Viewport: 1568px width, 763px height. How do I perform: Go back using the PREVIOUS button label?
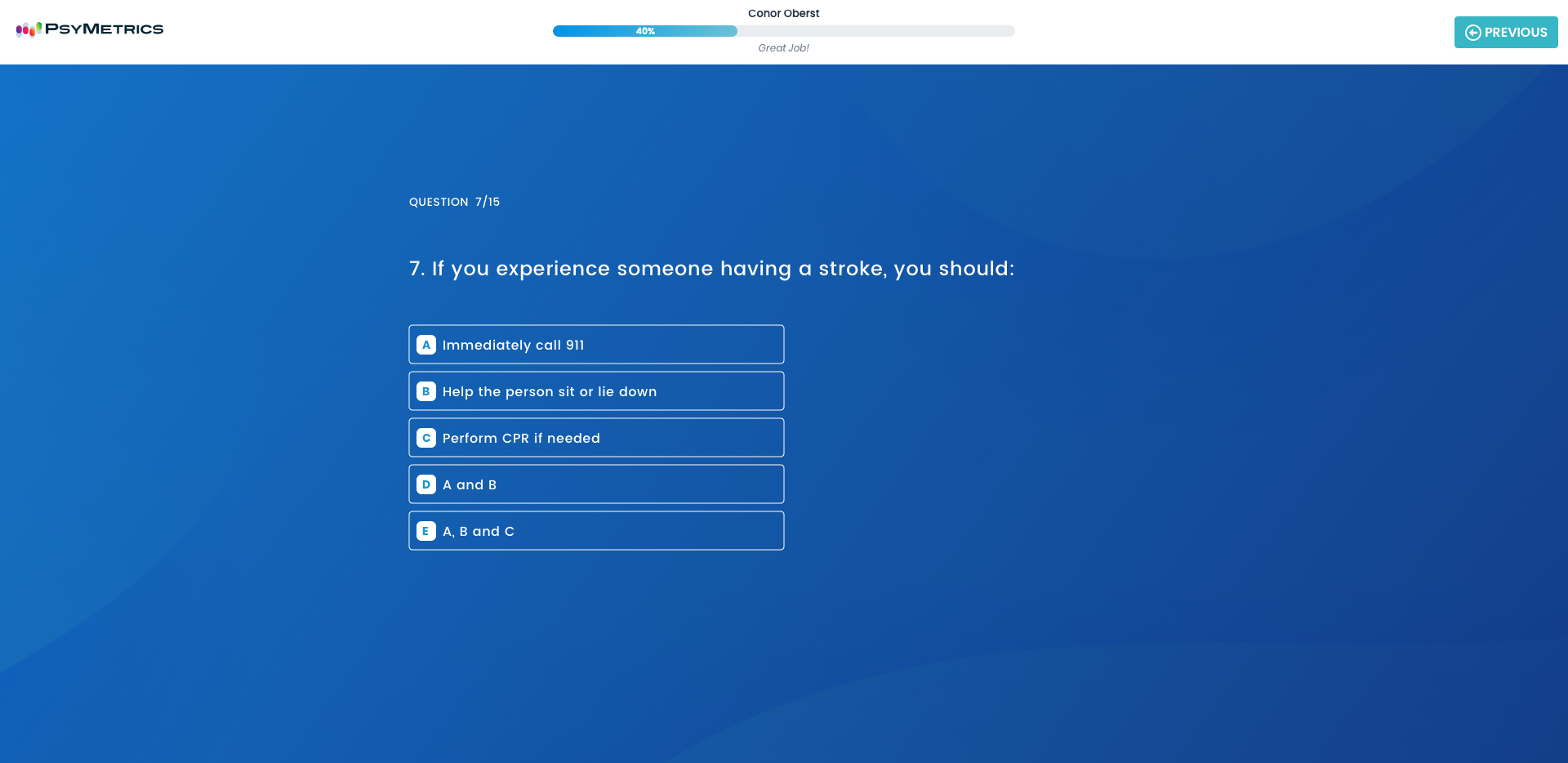[x=1515, y=33]
